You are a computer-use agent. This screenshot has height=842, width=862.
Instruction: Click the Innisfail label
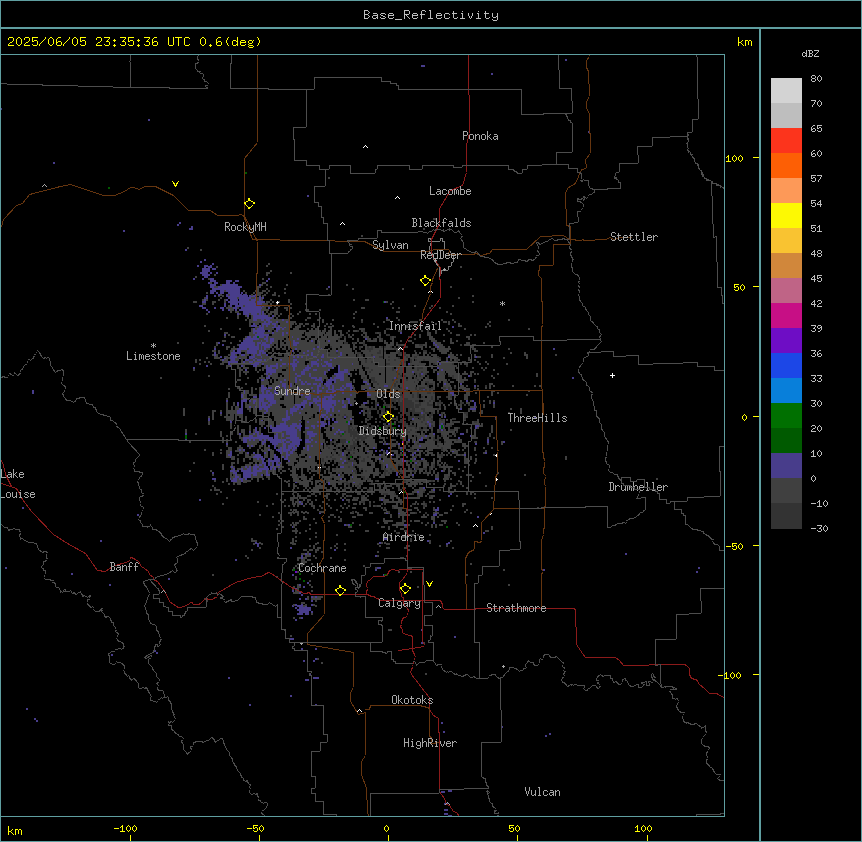coord(416,326)
